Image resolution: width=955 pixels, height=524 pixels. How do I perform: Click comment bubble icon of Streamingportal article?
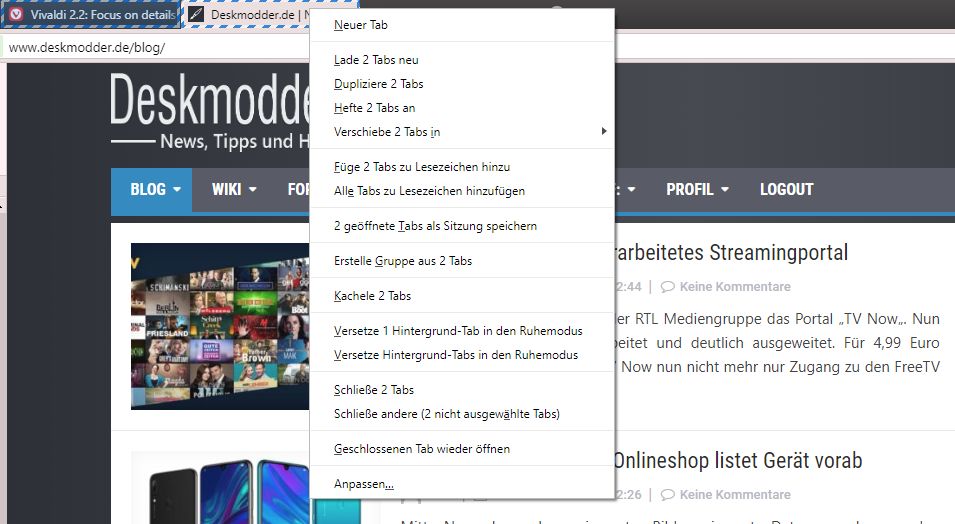coord(668,286)
